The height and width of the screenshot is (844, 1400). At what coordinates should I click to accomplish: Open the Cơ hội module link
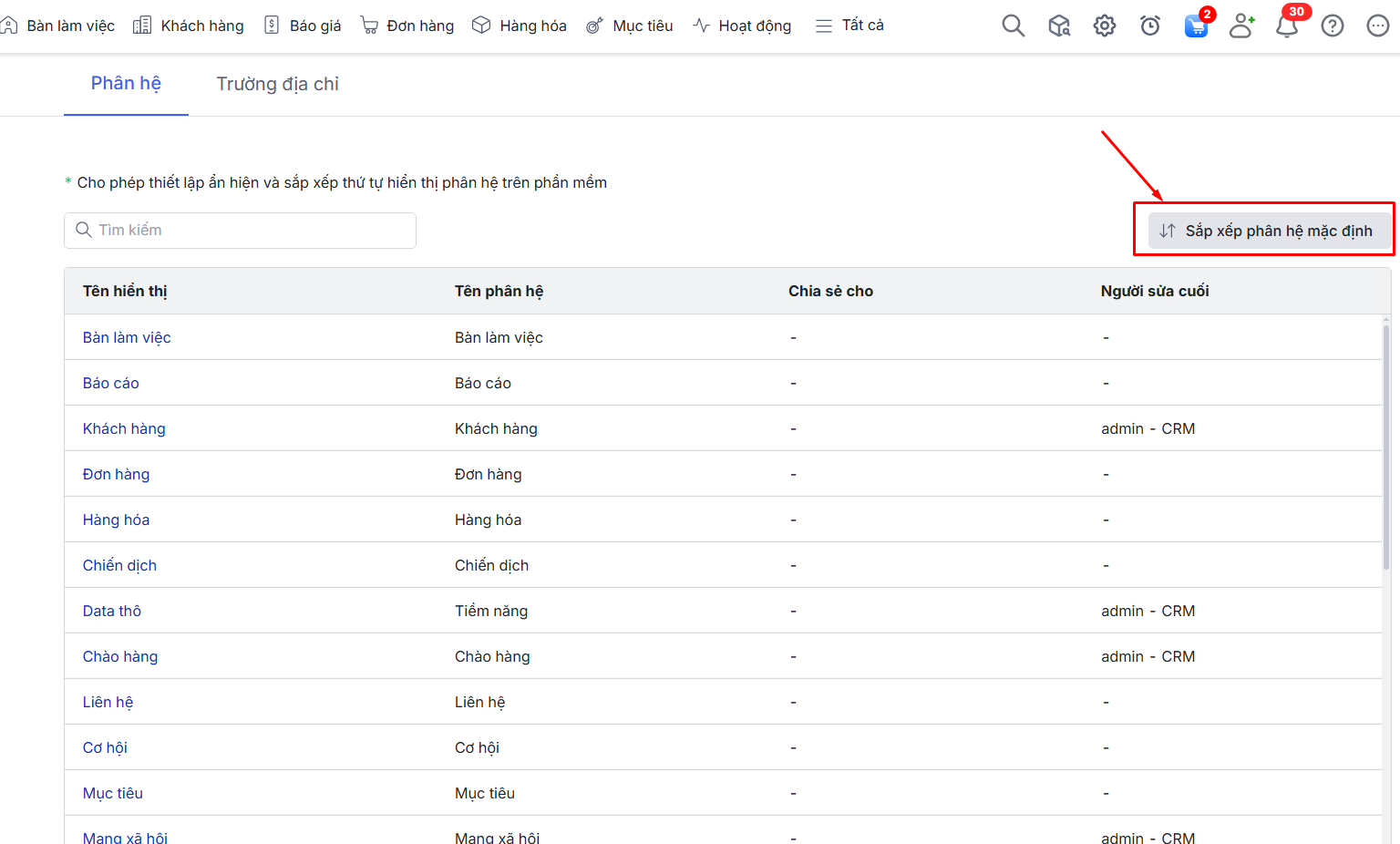pos(105,747)
